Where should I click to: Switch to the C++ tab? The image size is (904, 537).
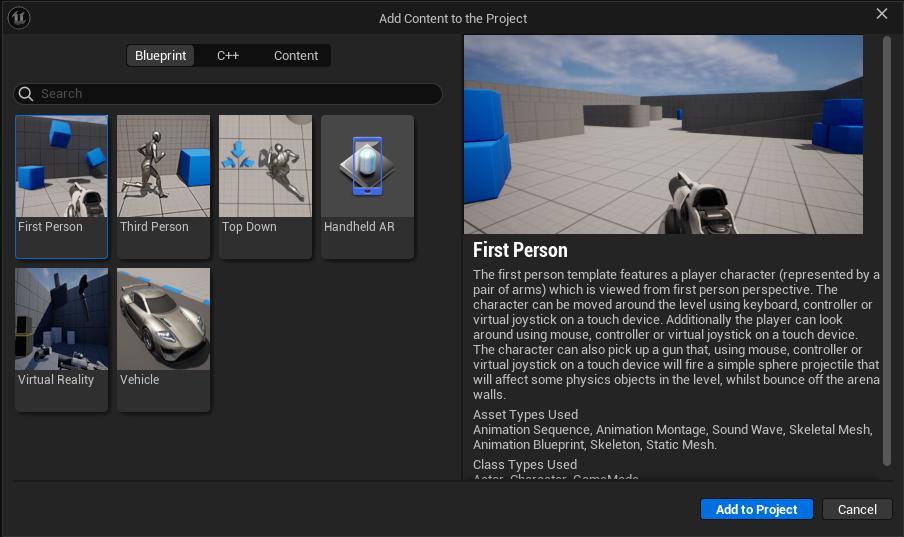pyautogui.click(x=228, y=55)
